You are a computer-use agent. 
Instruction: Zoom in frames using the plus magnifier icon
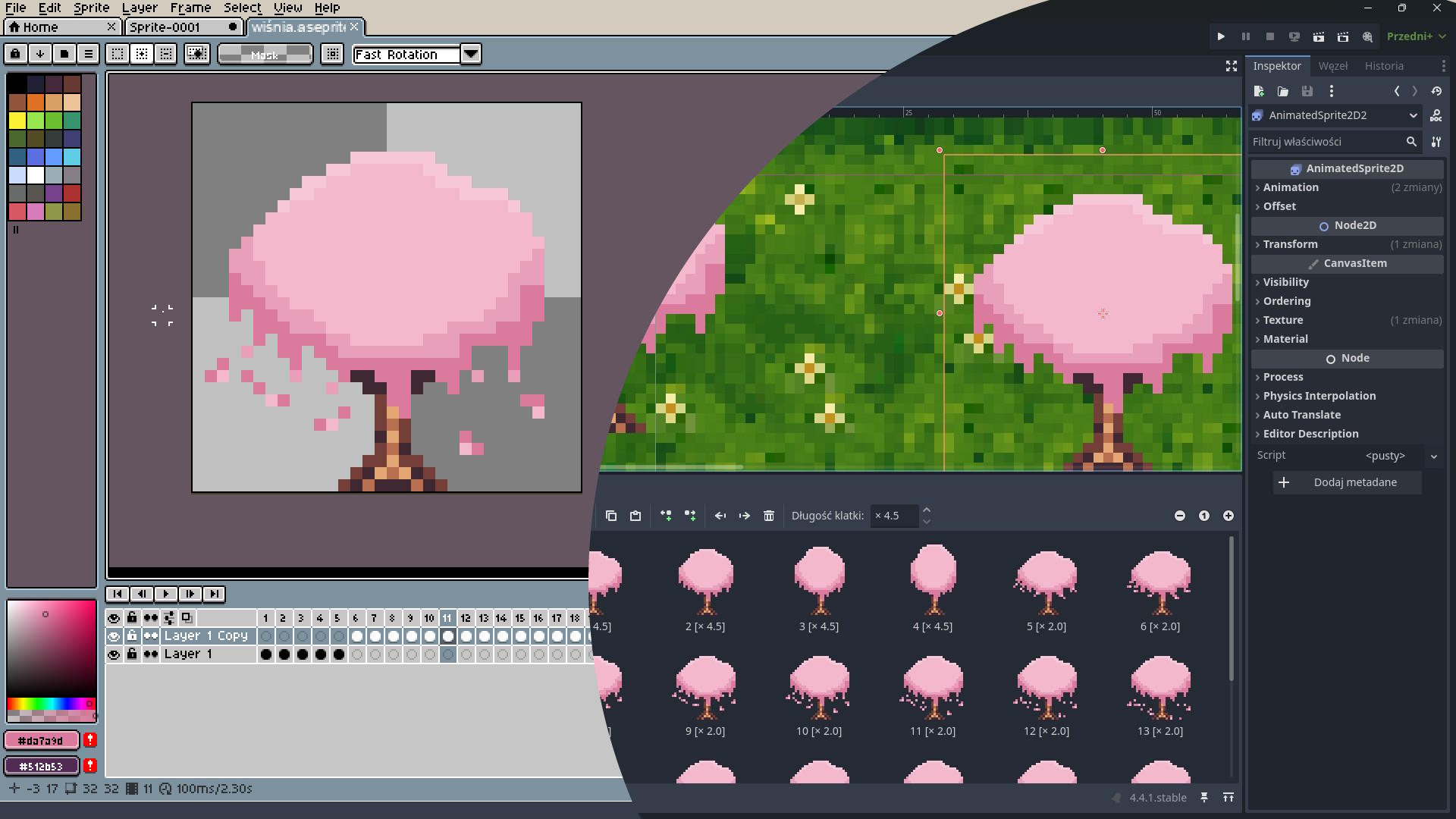click(1228, 516)
